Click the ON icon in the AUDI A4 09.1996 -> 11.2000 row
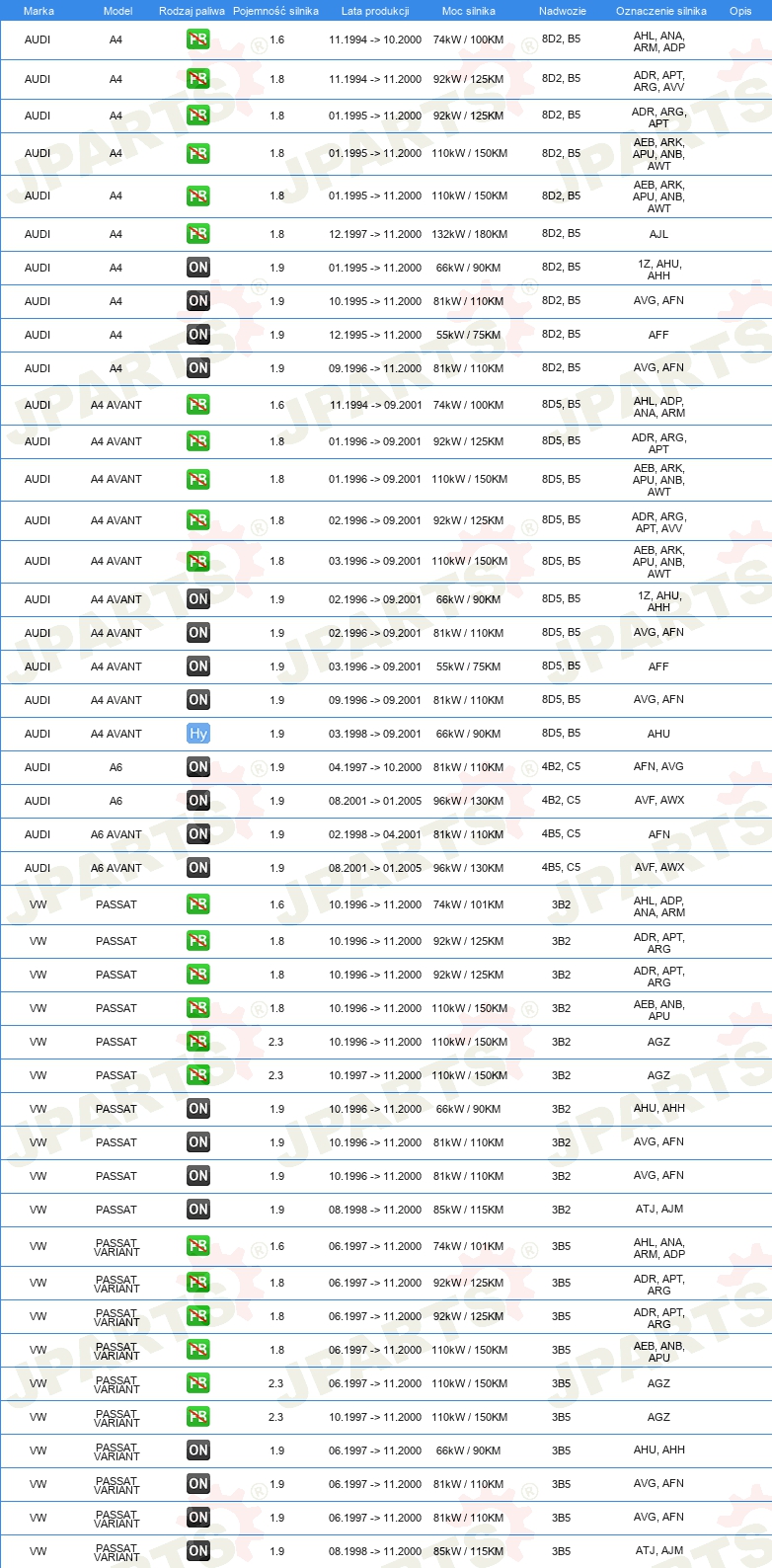 [198, 368]
